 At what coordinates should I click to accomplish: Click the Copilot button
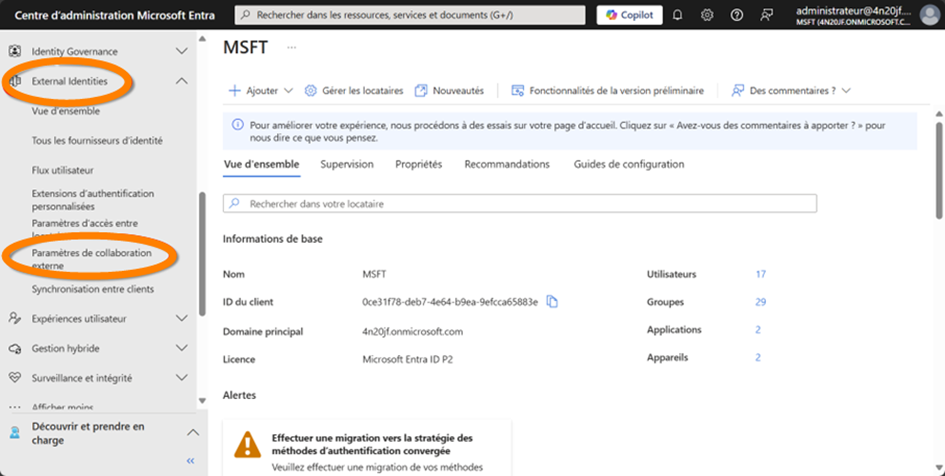tap(630, 15)
